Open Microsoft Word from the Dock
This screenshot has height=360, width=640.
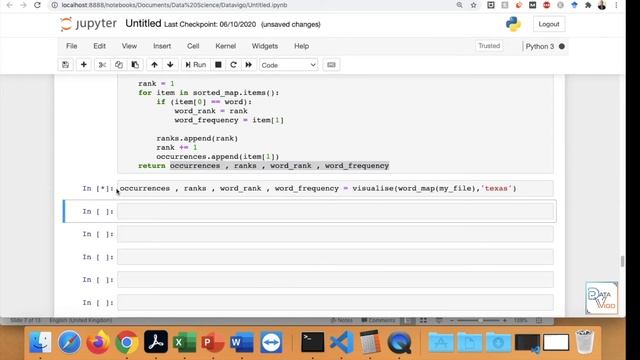click(242, 342)
